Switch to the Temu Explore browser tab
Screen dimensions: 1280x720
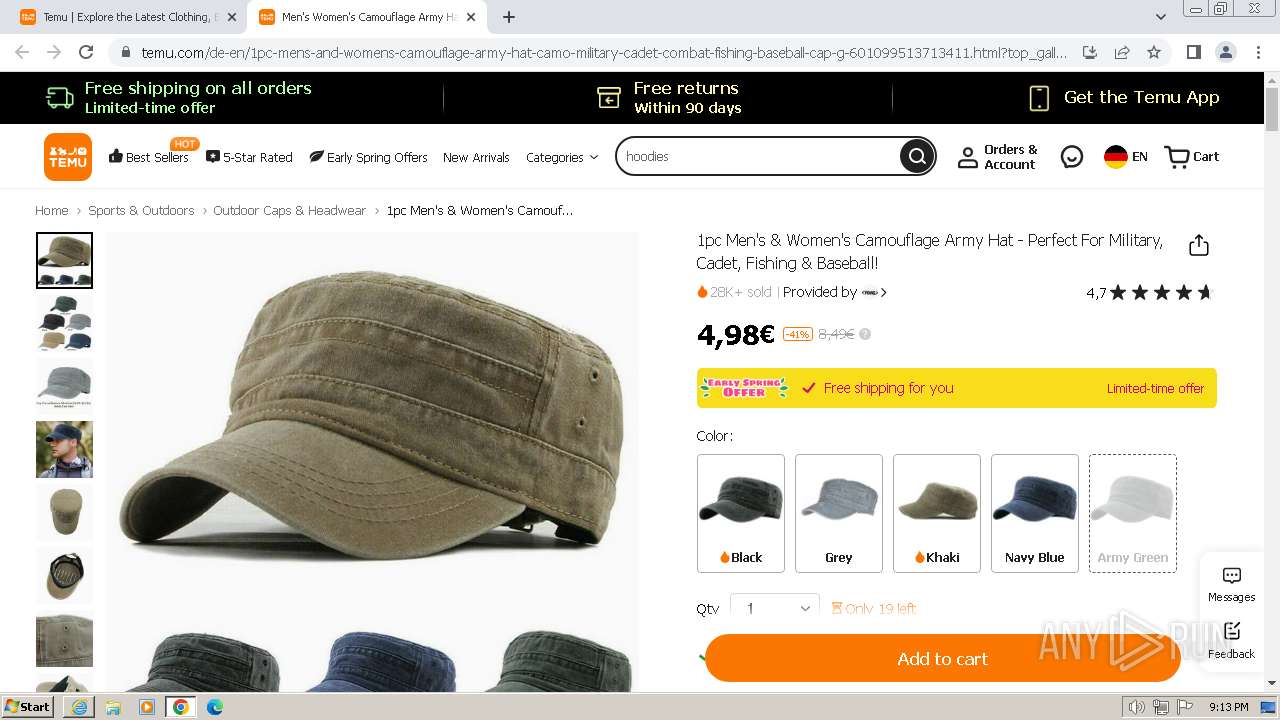pyautogui.click(x=128, y=17)
